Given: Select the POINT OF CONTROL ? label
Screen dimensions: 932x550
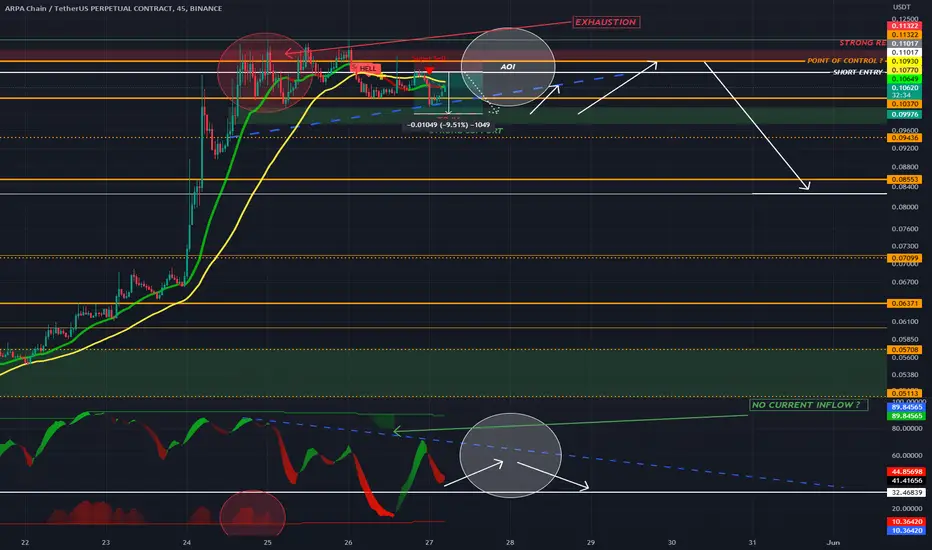Looking at the screenshot, I should click(x=845, y=61).
